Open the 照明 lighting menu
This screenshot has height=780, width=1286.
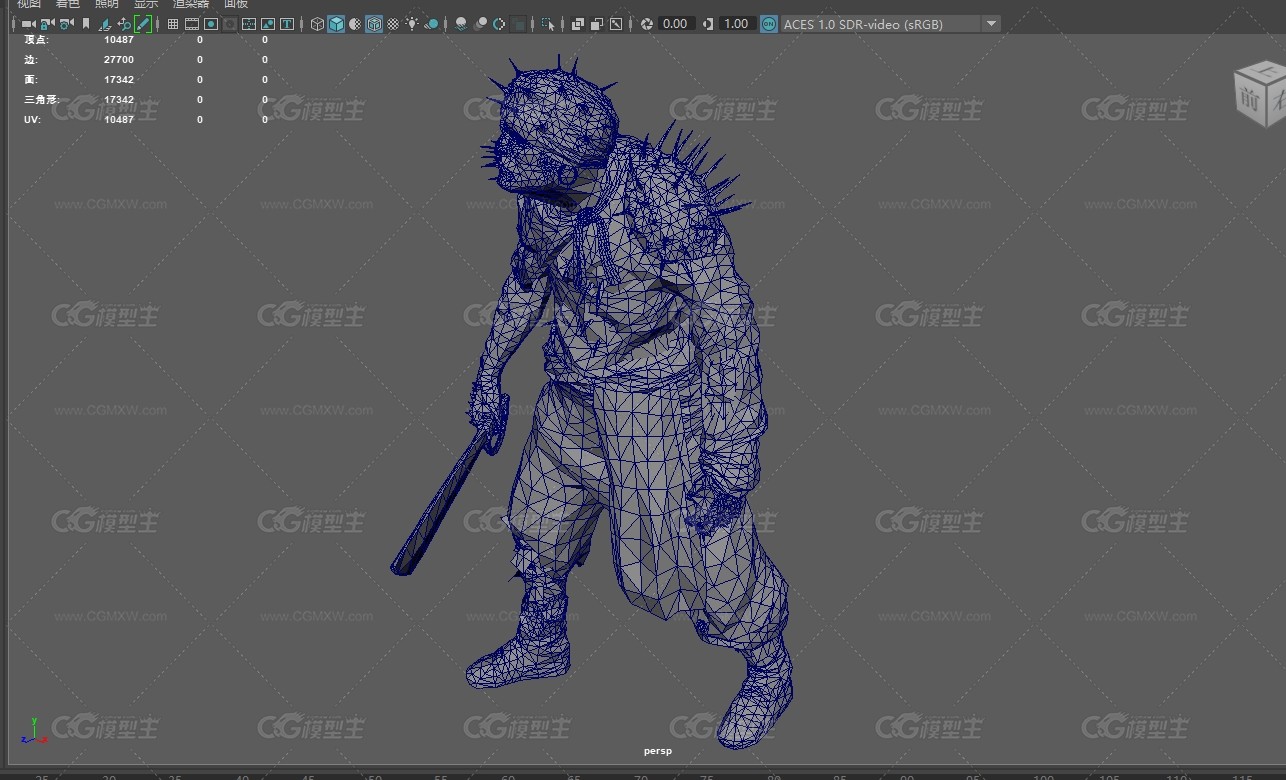pos(107,4)
